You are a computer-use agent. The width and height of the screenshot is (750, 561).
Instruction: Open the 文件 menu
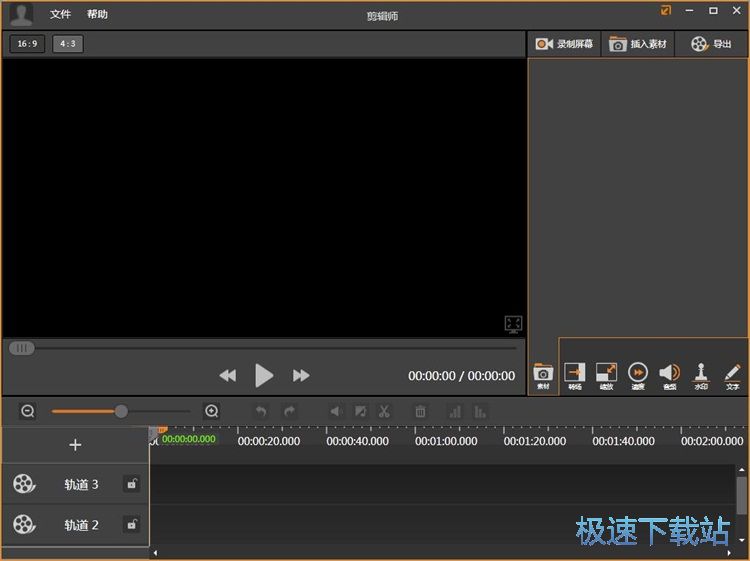60,14
